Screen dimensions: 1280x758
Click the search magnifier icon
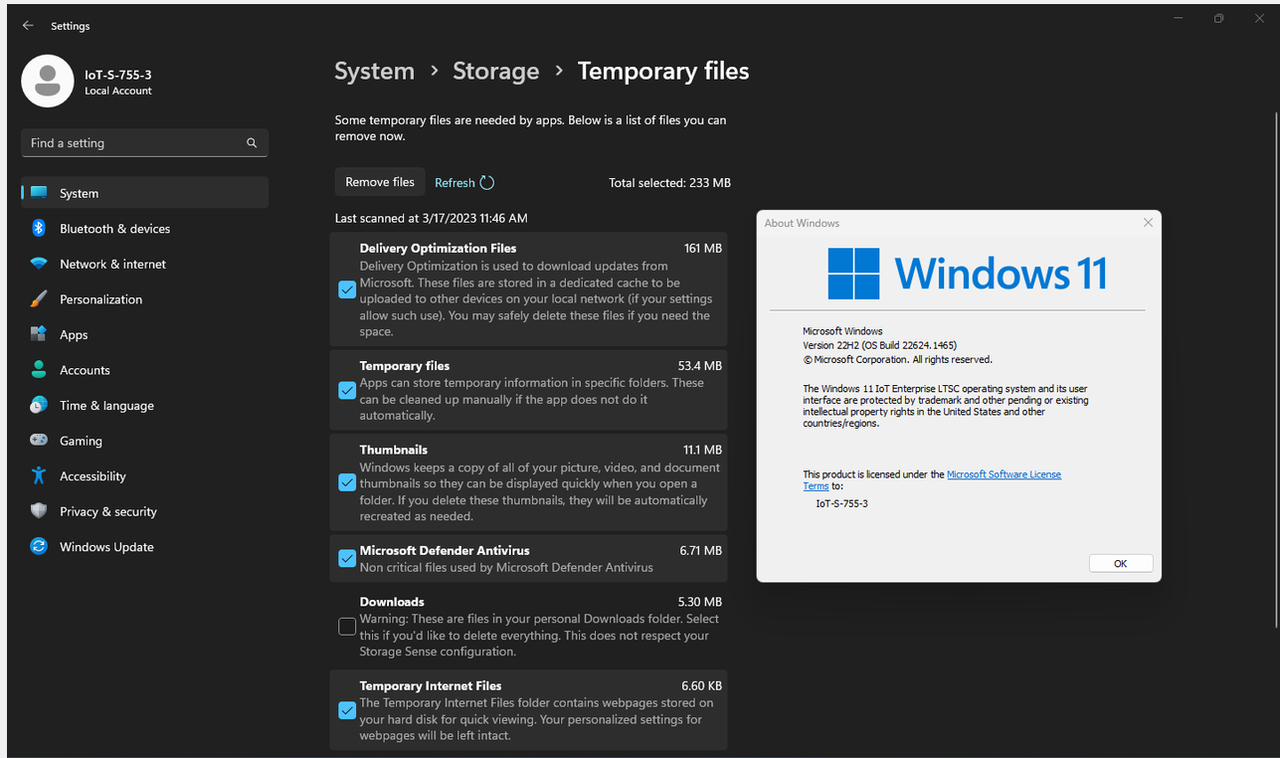(x=252, y=143)
